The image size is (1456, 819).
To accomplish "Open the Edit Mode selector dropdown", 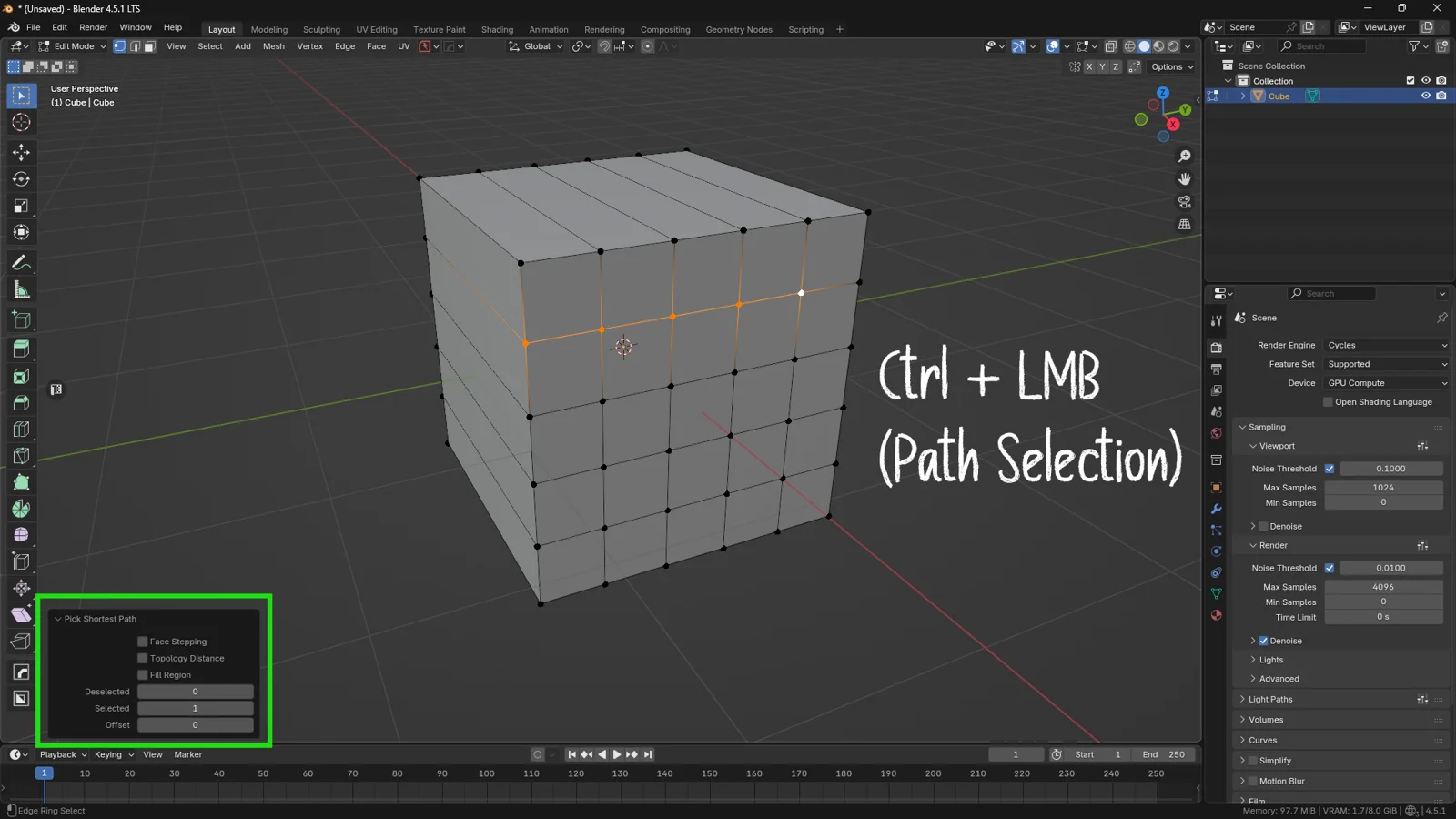I will pos(72,46).
